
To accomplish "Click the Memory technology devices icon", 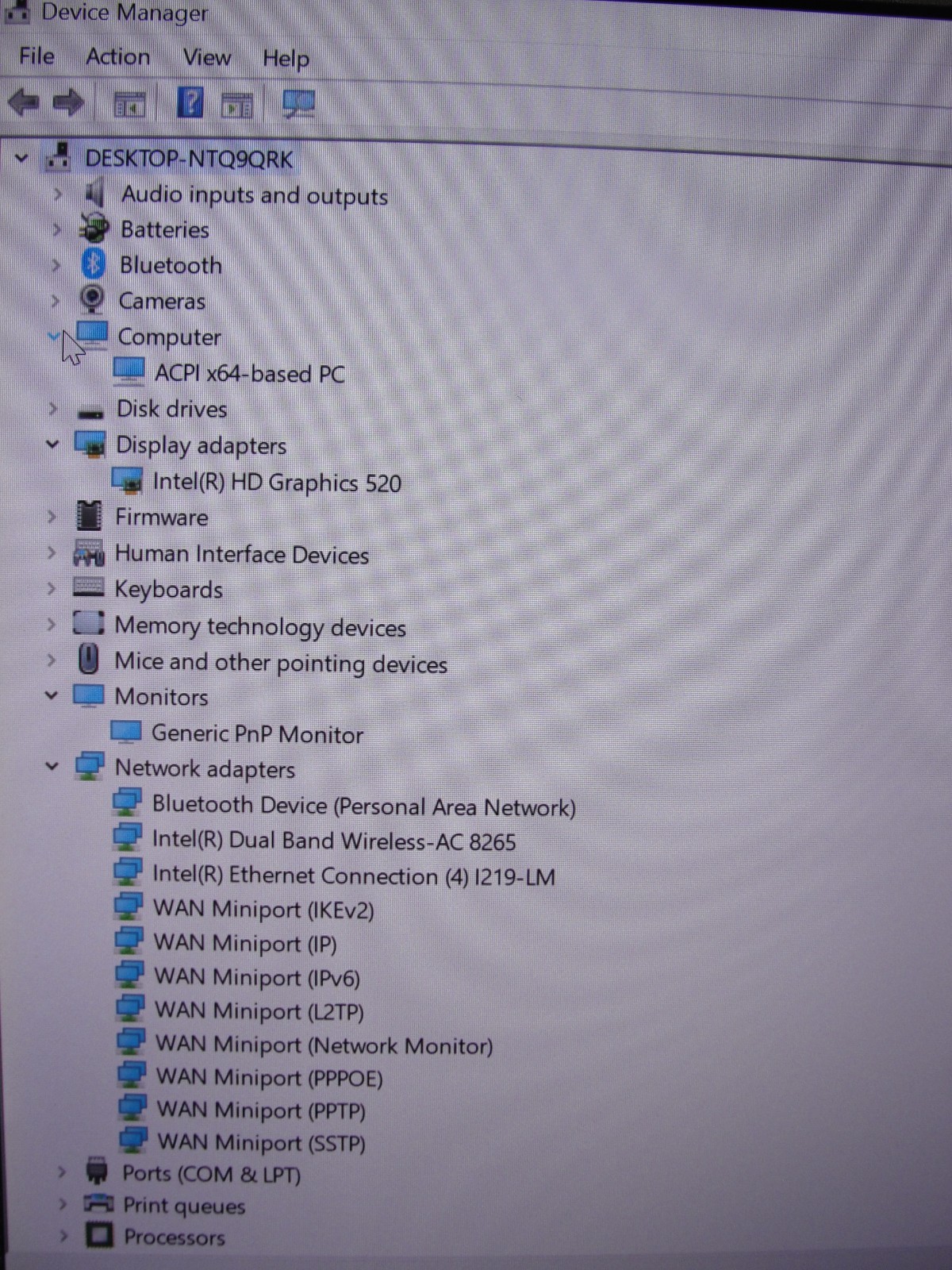I will coord(88,623).
